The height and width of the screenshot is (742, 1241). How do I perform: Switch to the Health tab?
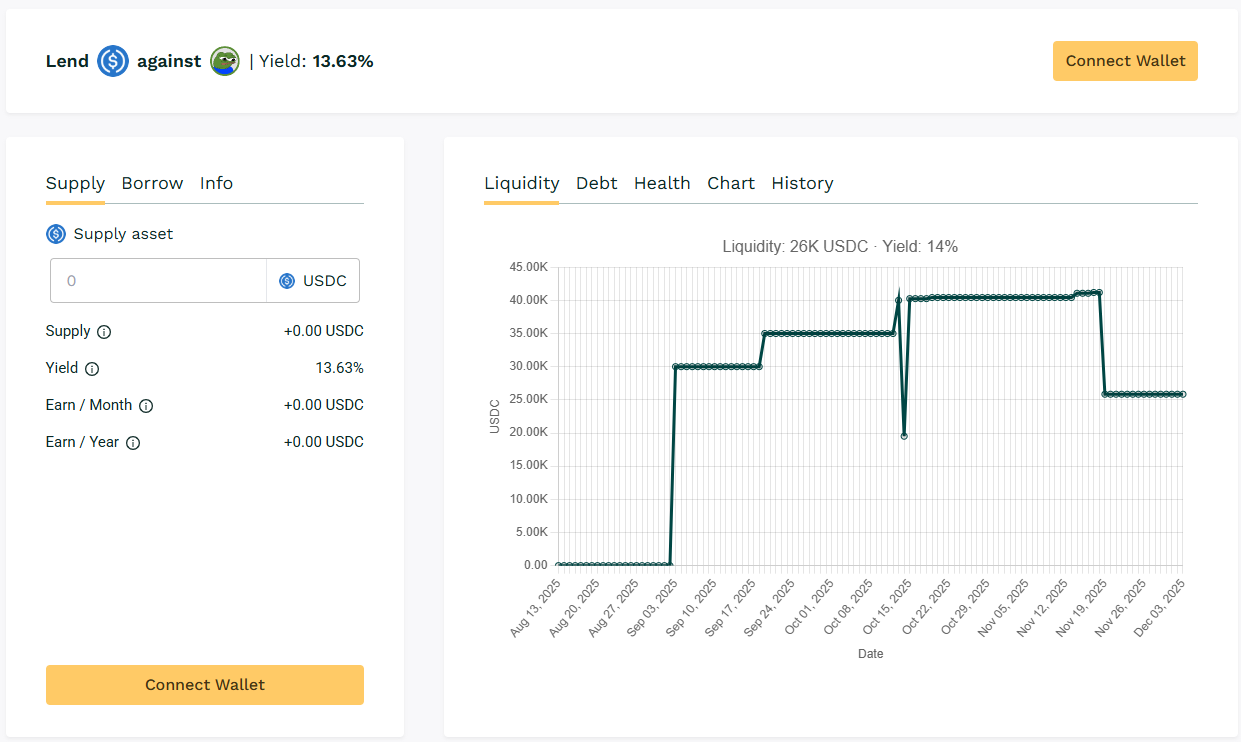click(x=662, y=183)
